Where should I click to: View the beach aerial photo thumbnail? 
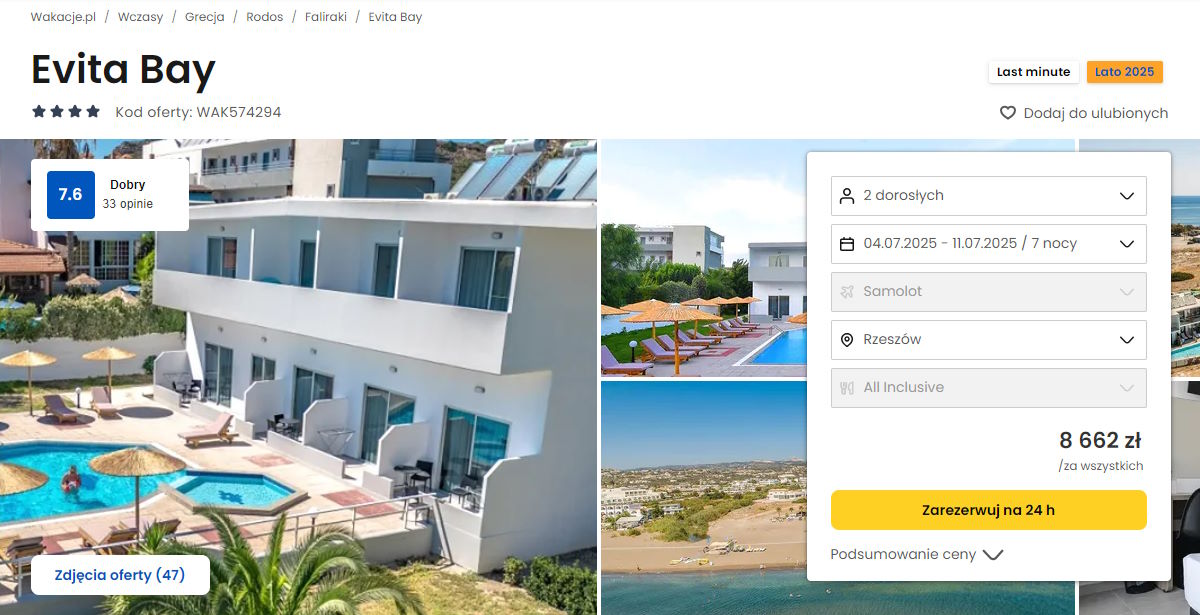pos(703,498)
